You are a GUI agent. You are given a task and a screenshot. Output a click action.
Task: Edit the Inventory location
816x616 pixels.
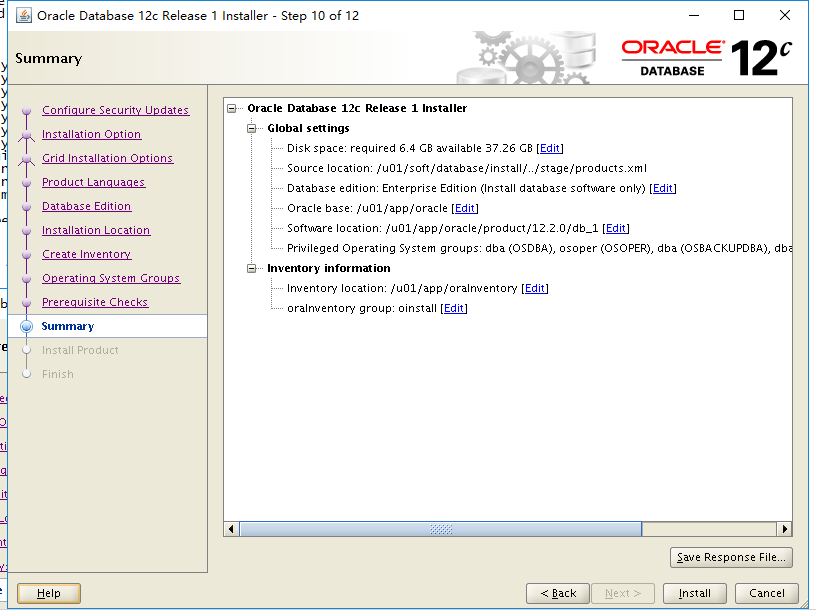pos(534,288)
